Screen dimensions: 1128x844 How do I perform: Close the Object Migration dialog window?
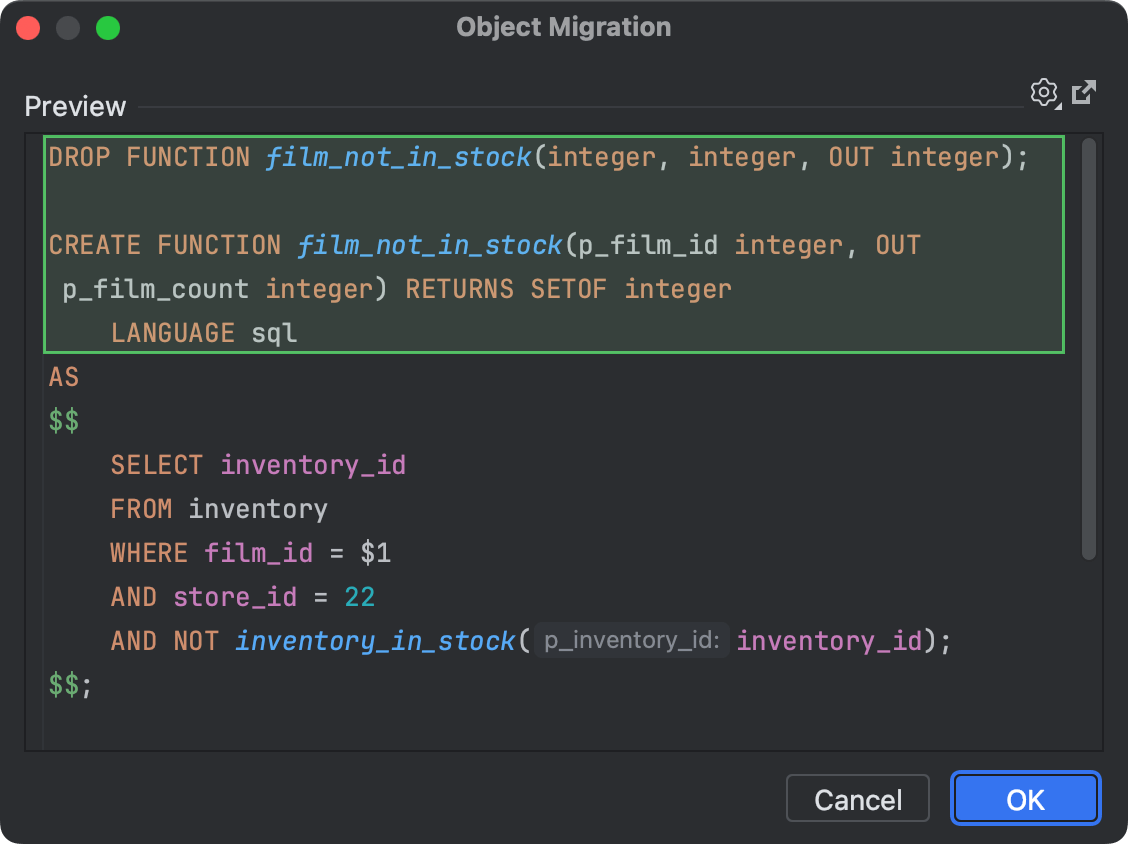click(x=28, y=28)
